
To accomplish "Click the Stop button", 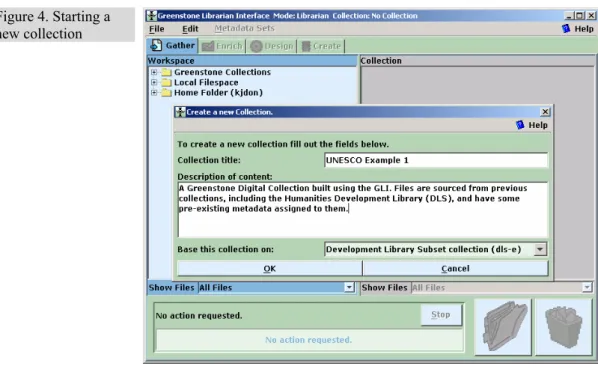I will [441, 315].
